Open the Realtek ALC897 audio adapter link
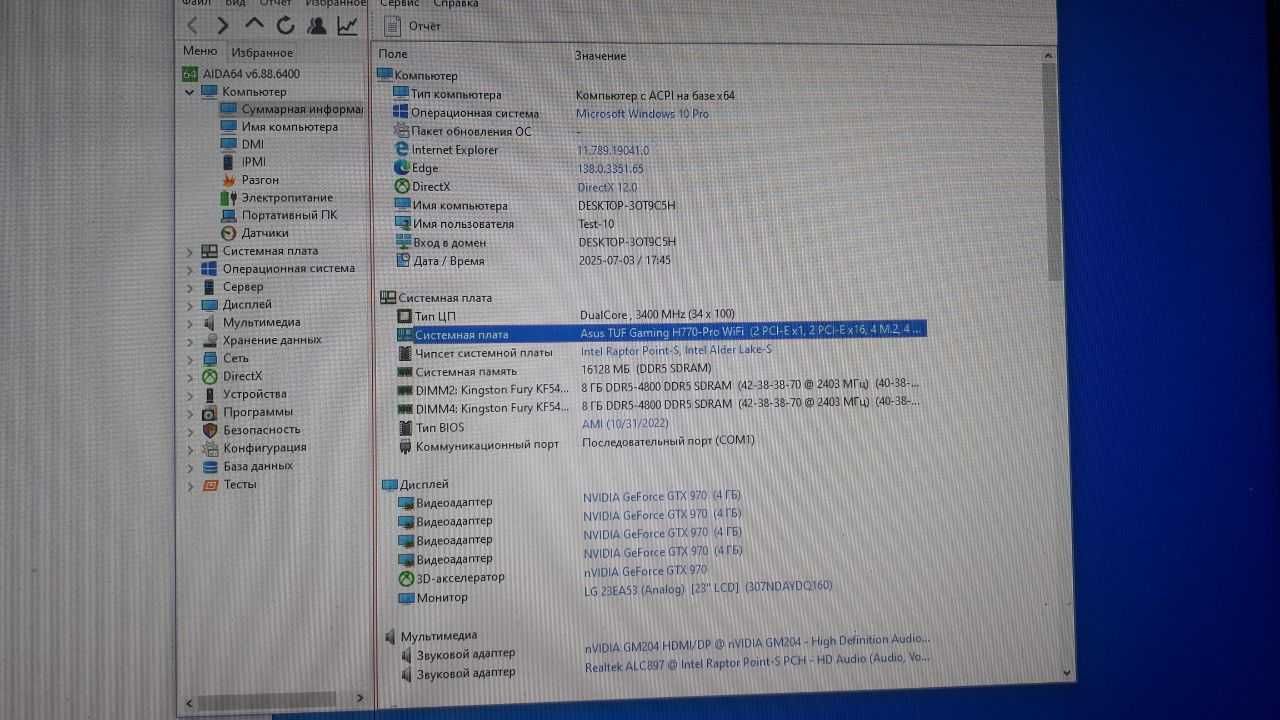This screenshot has height=720, width=1280. click(757, 662)
